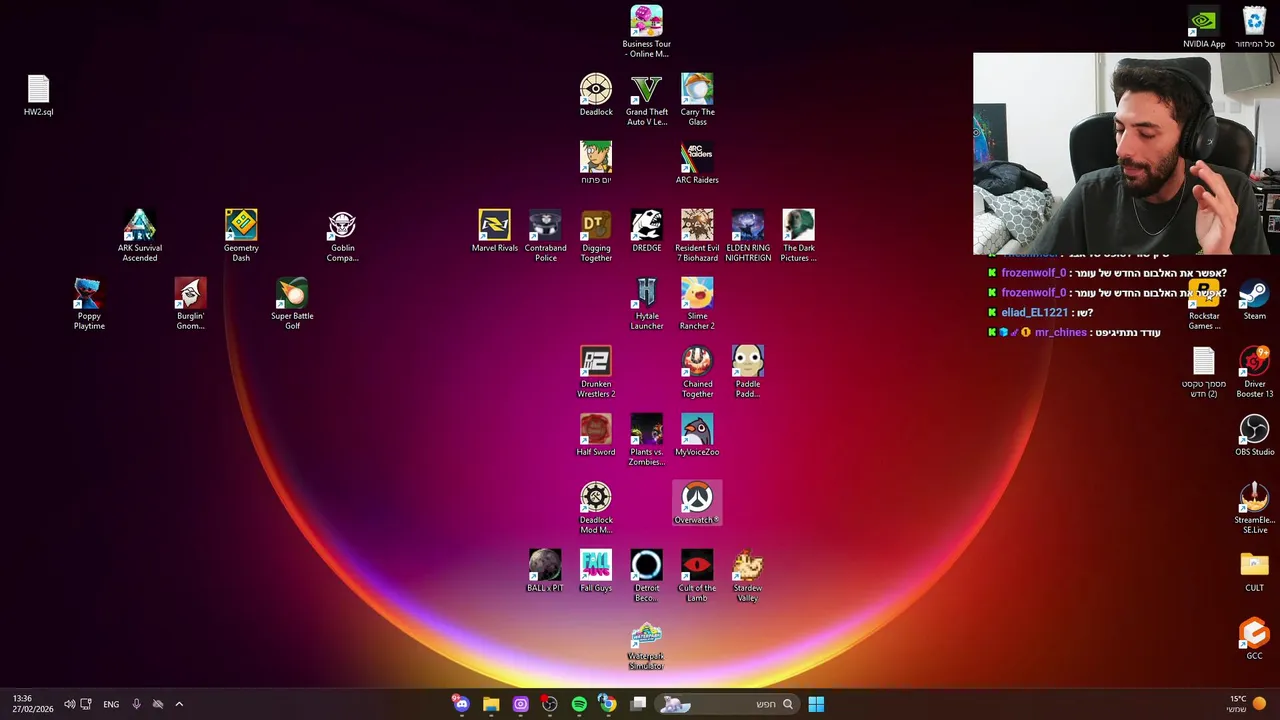
Task: Open File Explorer in the taskbar
Action: pos(491,704)
